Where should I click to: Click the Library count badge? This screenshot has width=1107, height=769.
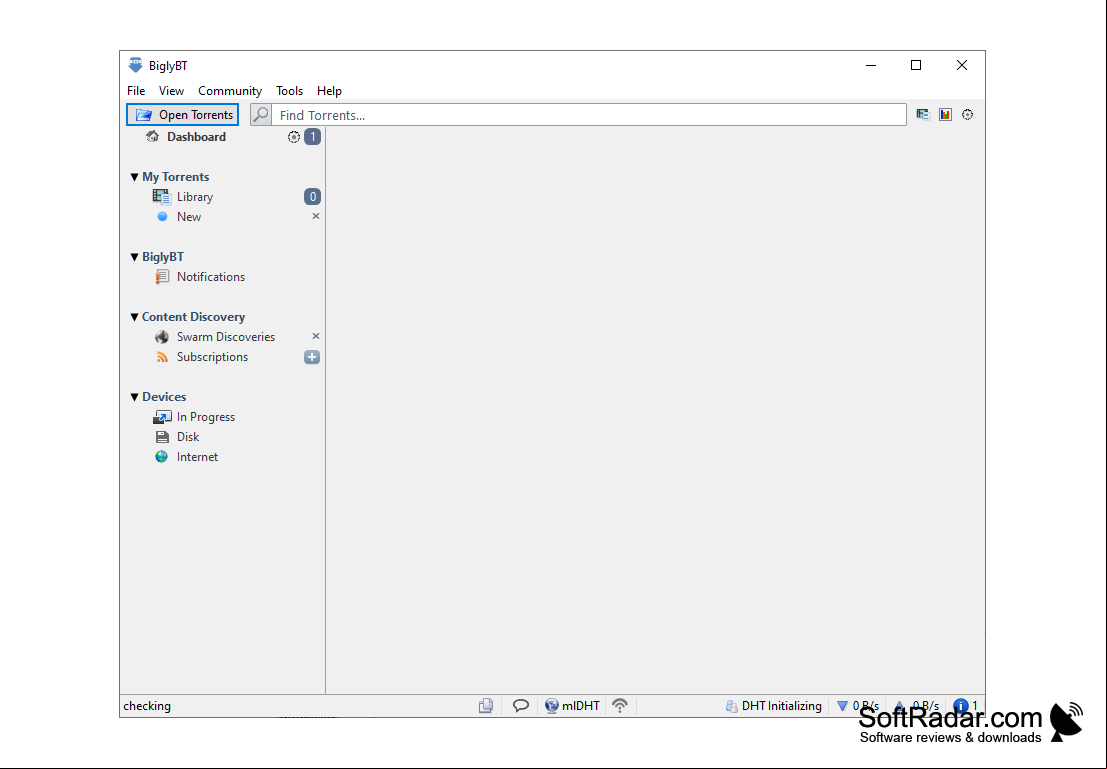coord(313,197)
